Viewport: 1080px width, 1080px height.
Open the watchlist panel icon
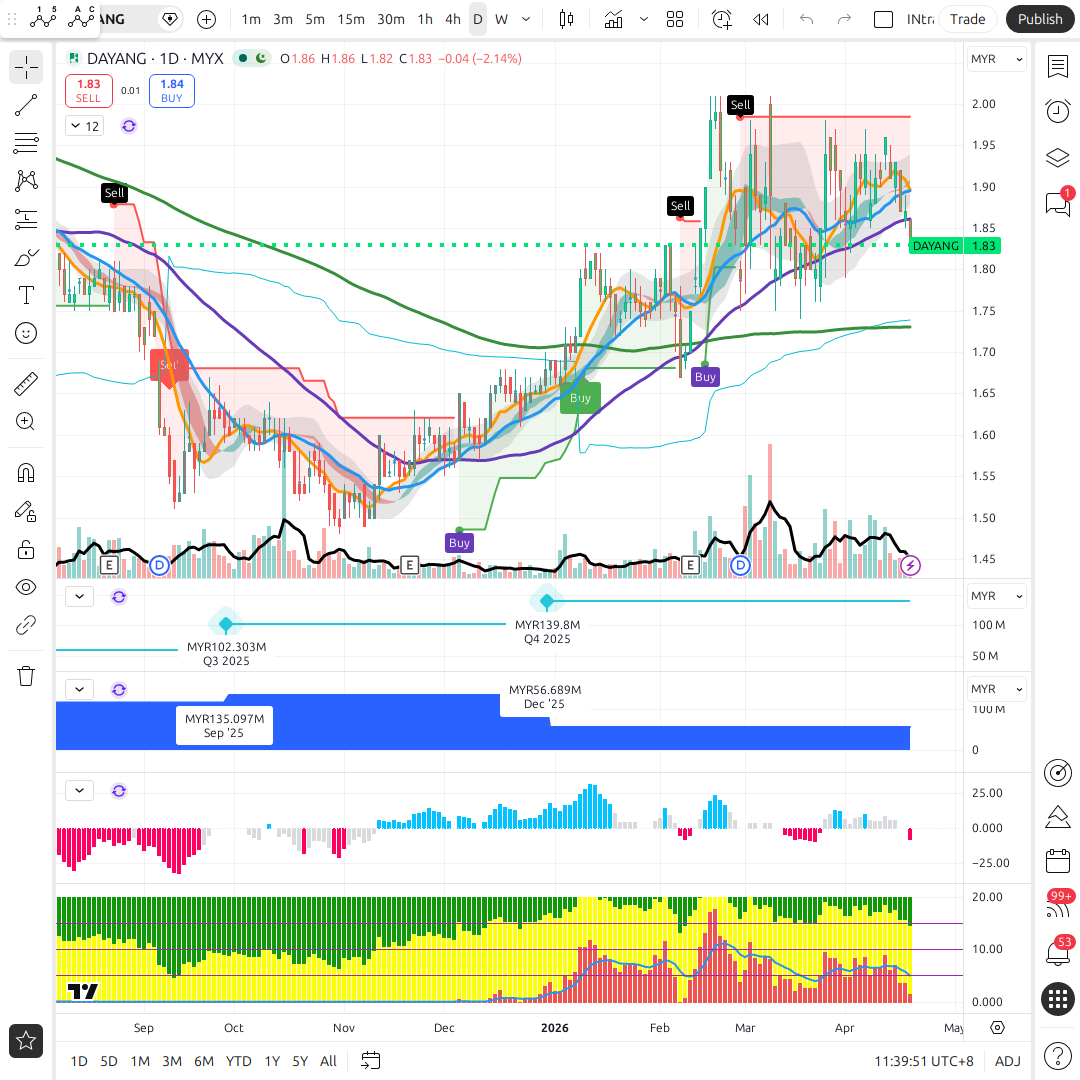point(1057,66)
